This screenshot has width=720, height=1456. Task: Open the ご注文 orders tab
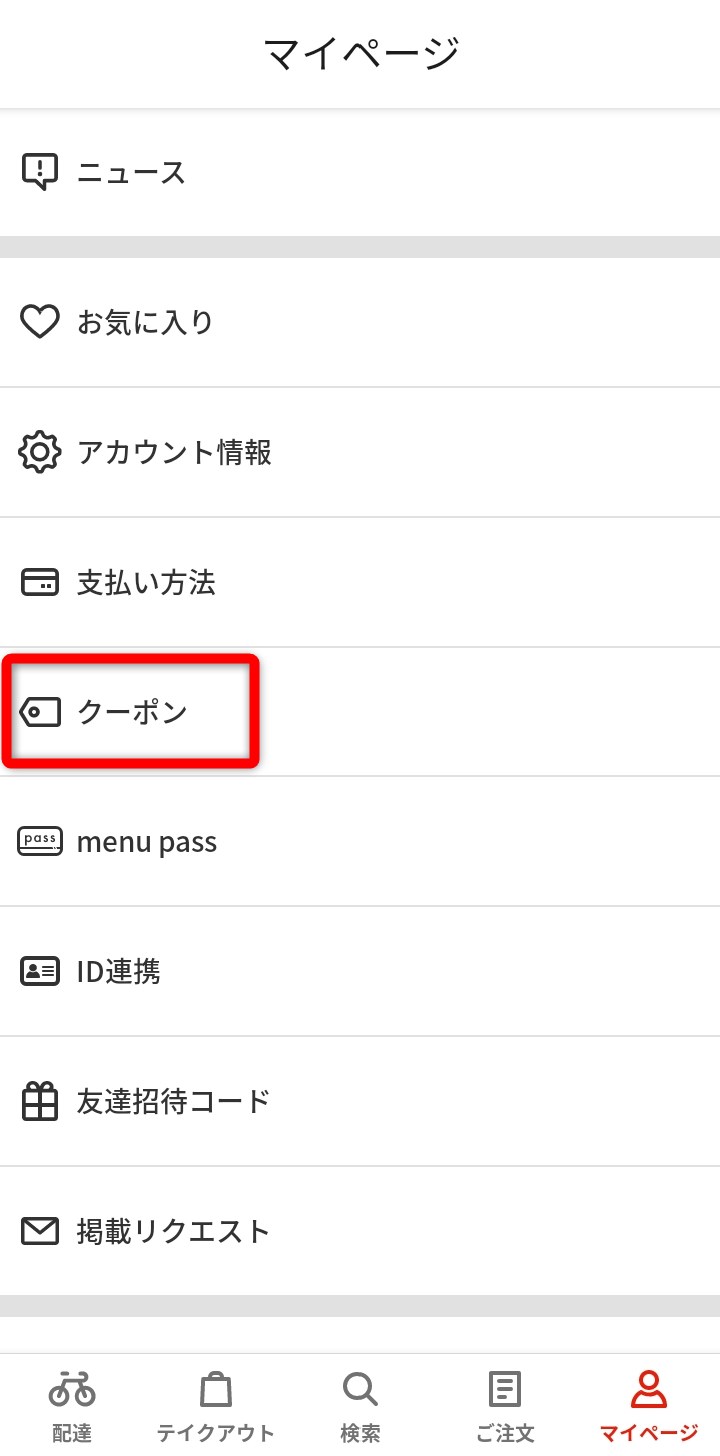[504, 1404]
